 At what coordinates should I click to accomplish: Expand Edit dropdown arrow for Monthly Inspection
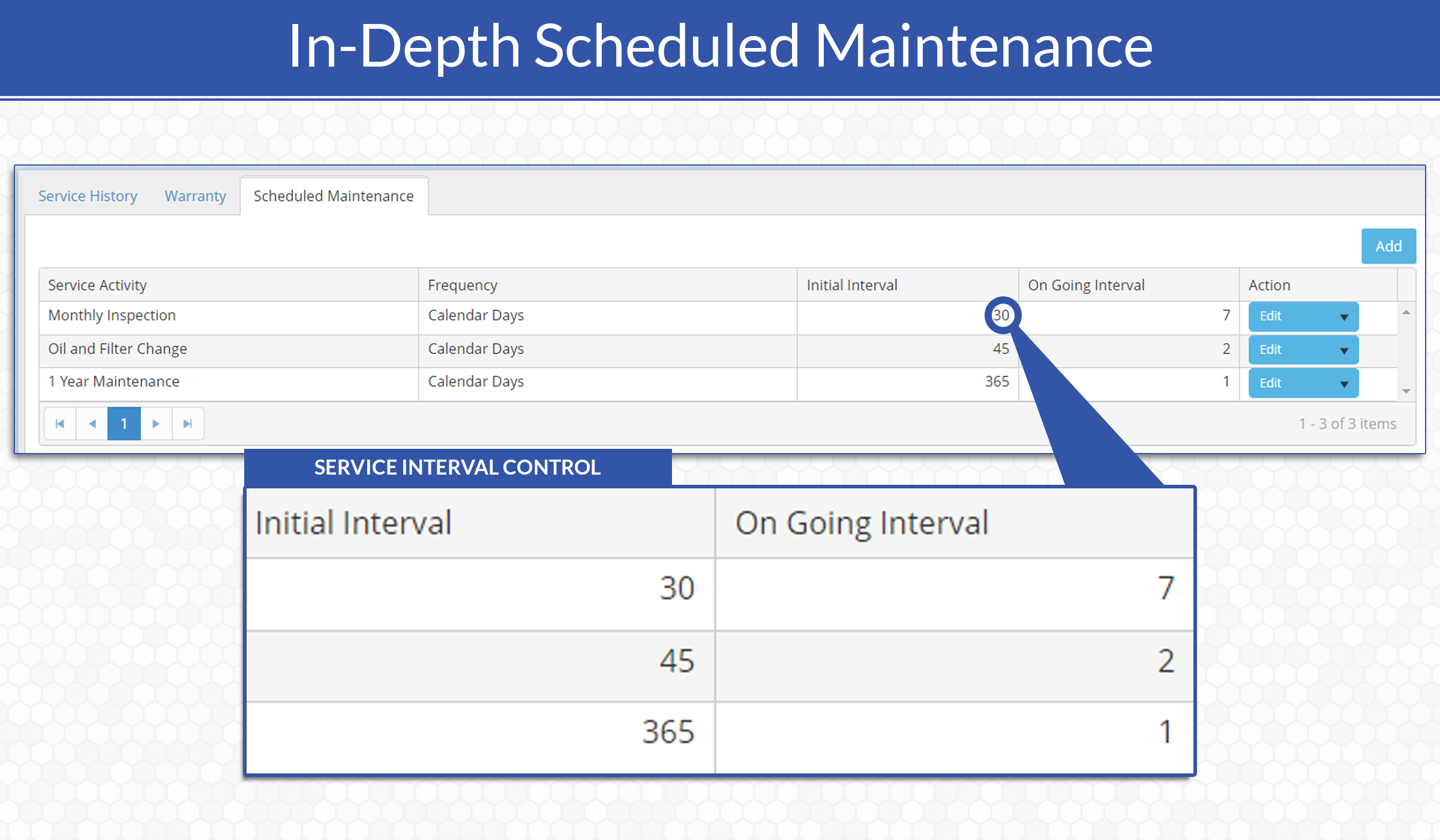(1344, 317)
